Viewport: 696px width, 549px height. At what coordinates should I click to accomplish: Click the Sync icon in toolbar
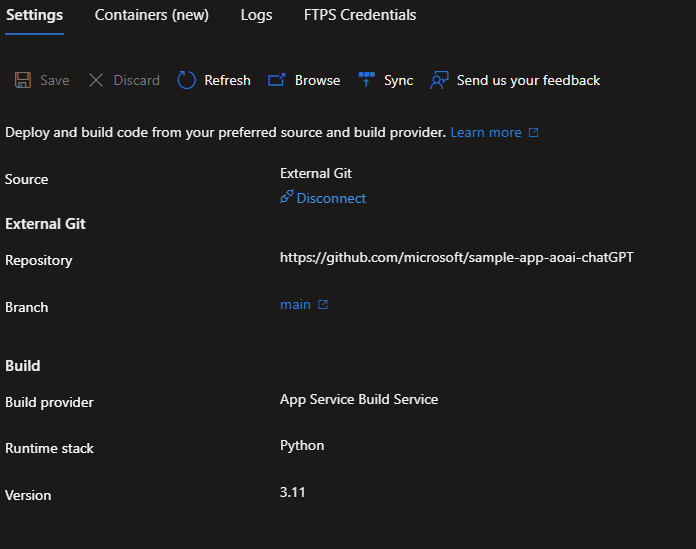coord(367,80)
